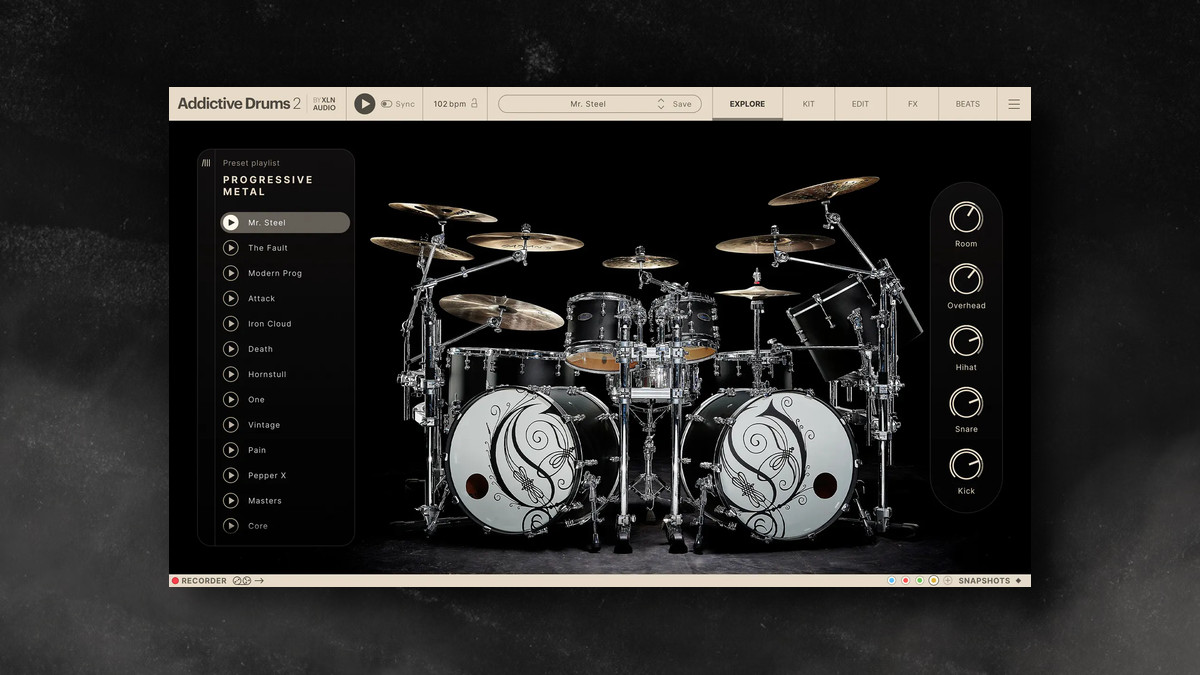The height and width of the screenshot is (675, 1200).
Task: Click the red record indicator
Action: [175, 581]
